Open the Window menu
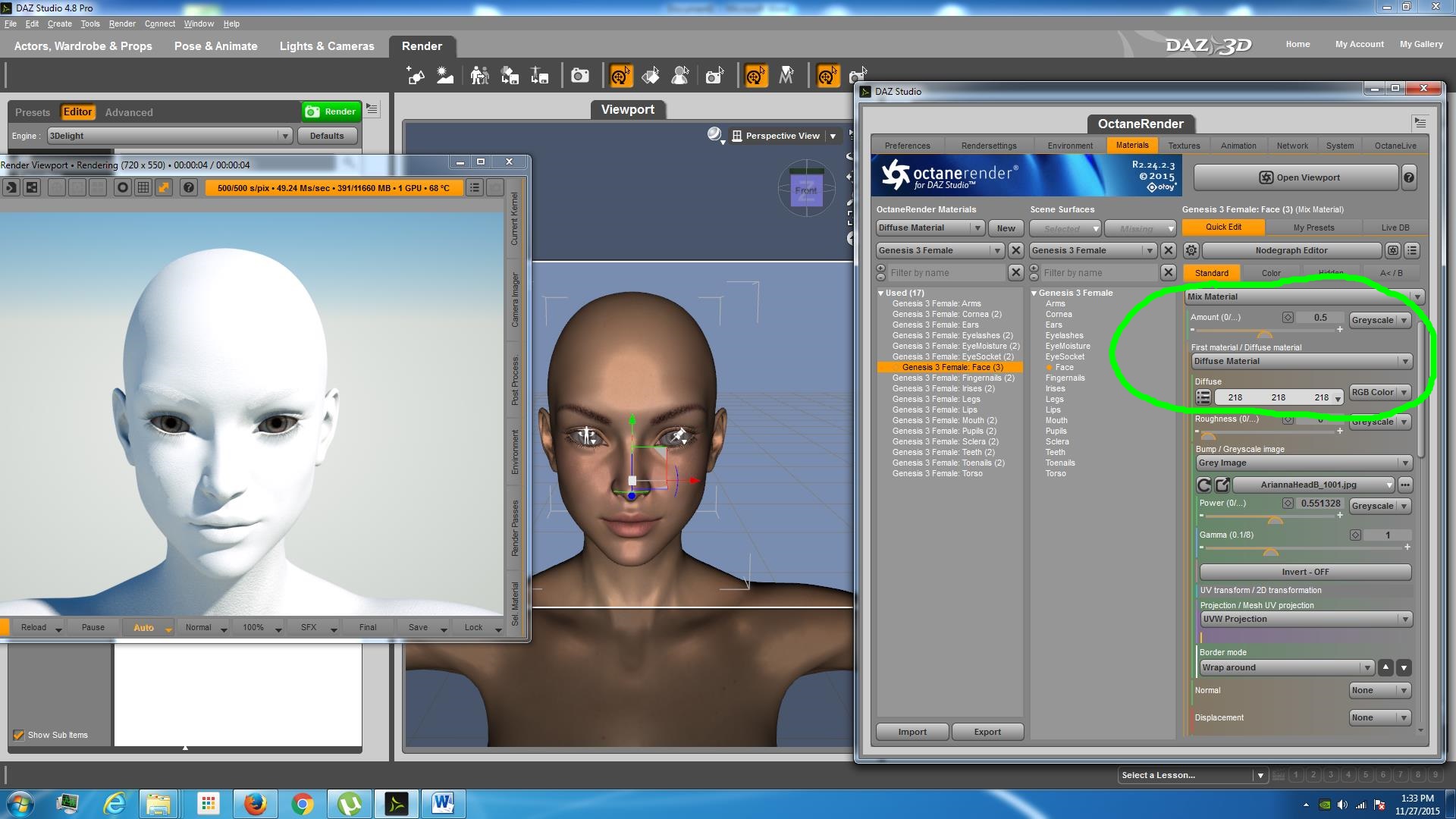The height and width of the screenshot is (819, 1456). coord(199,24)
